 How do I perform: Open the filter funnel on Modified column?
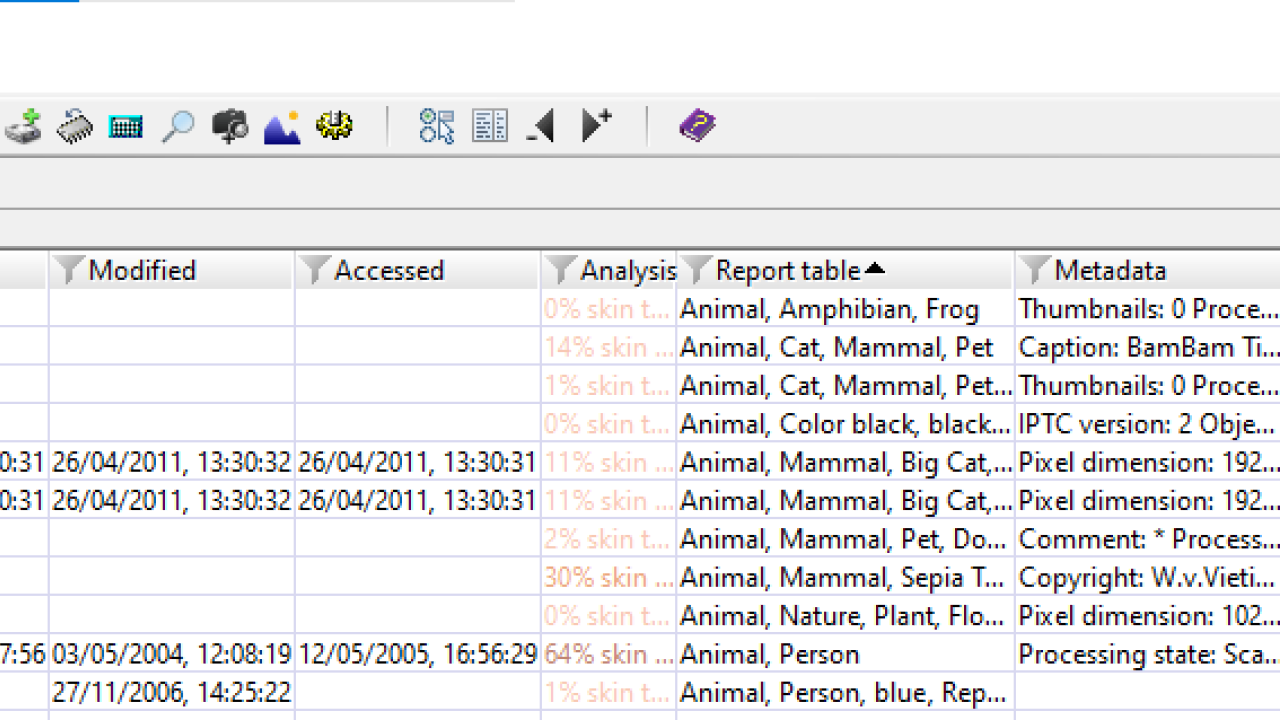coord(68,271)
